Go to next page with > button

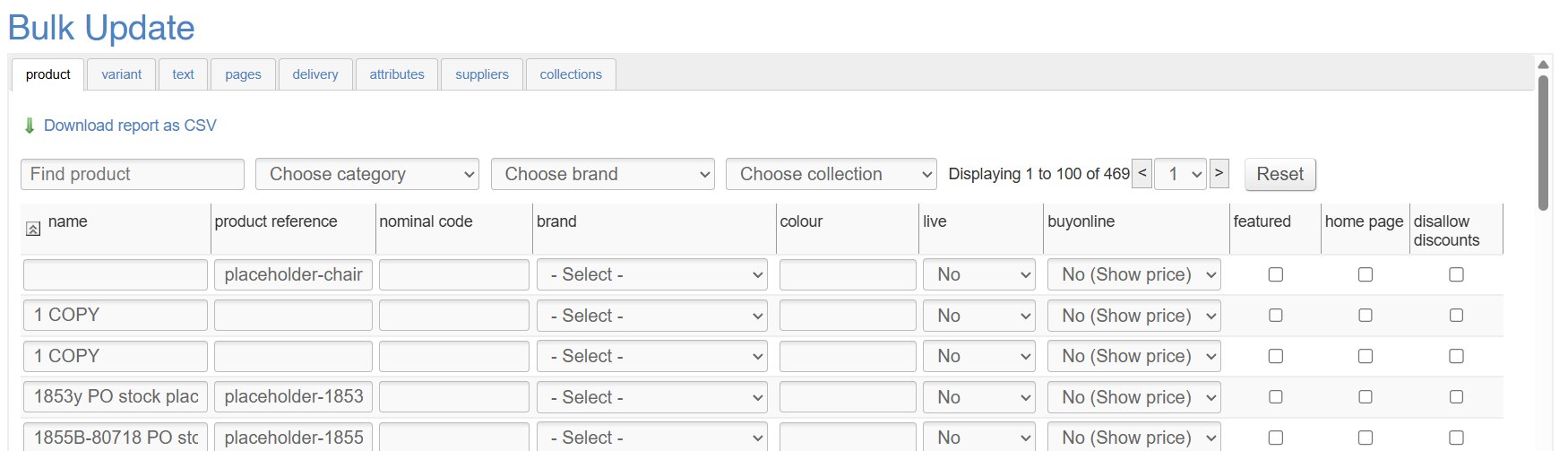pyautogui.click(x=1219, y=173)
